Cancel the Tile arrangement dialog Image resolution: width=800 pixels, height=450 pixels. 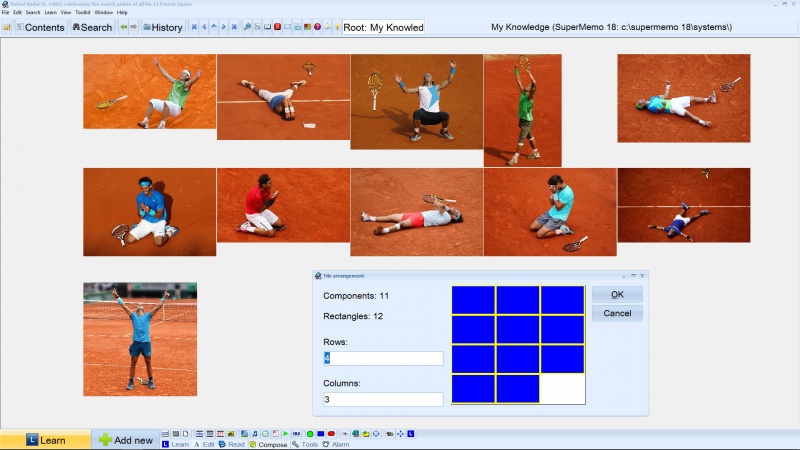coord(617,313)
